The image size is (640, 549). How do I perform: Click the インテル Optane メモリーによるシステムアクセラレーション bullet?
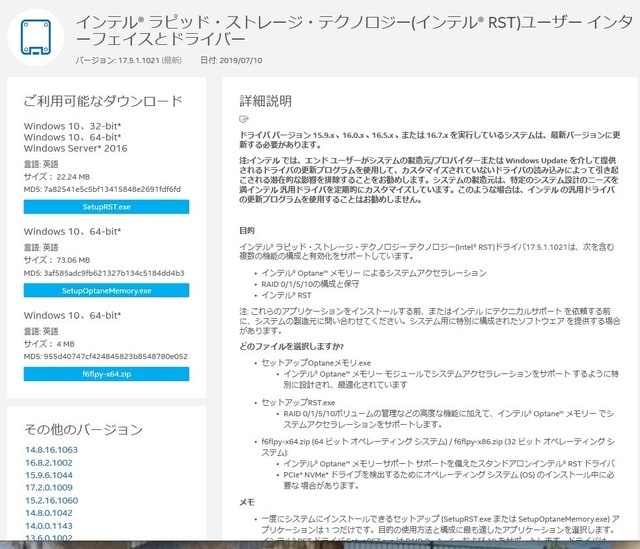tap(374, 273)
